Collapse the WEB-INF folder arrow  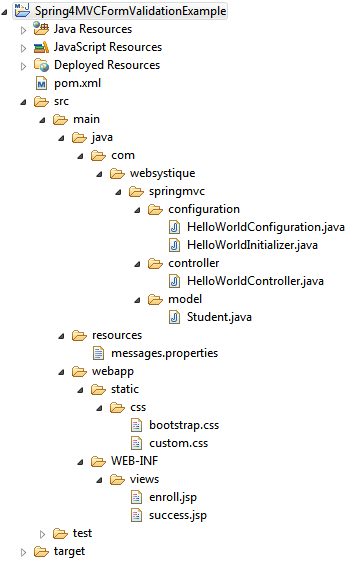coord(81,462)
